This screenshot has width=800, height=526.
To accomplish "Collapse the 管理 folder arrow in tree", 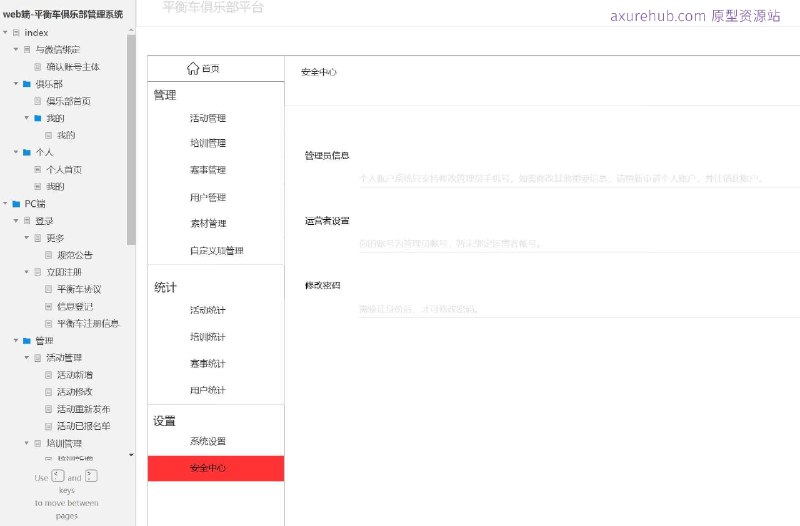I will (x=16, y=340).
